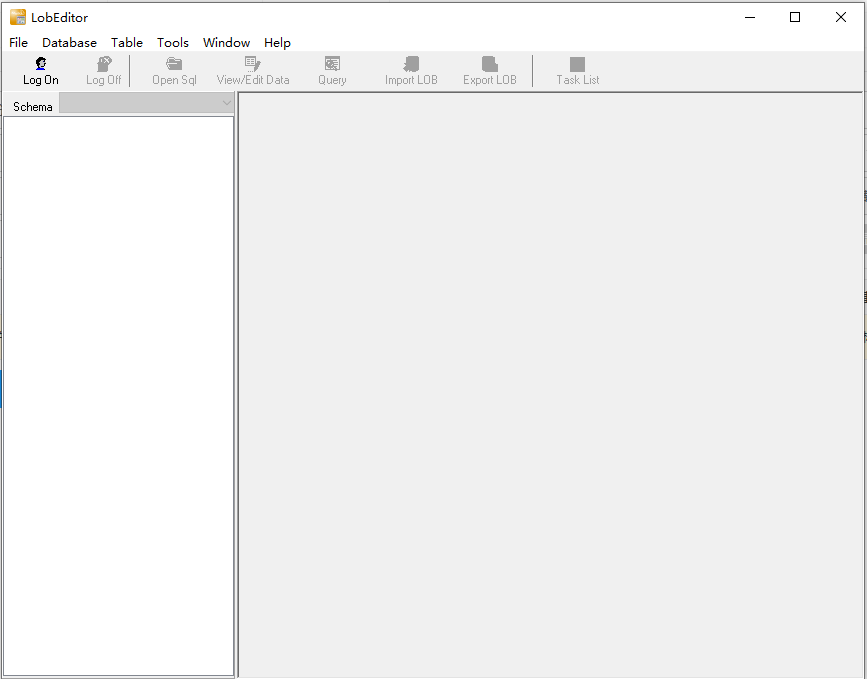Open the Query tool icon

332,64
